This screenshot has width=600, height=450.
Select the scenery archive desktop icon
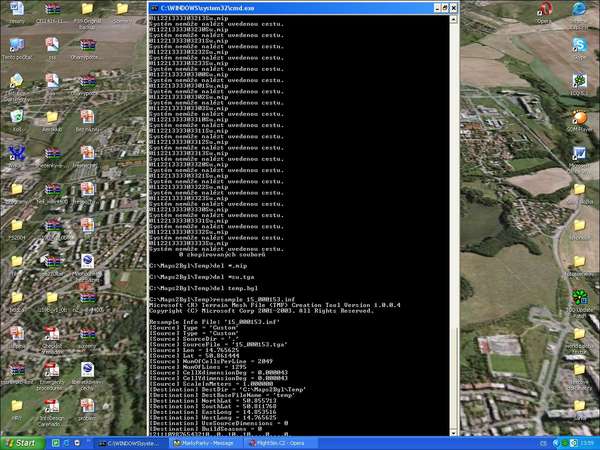point(88,338)
